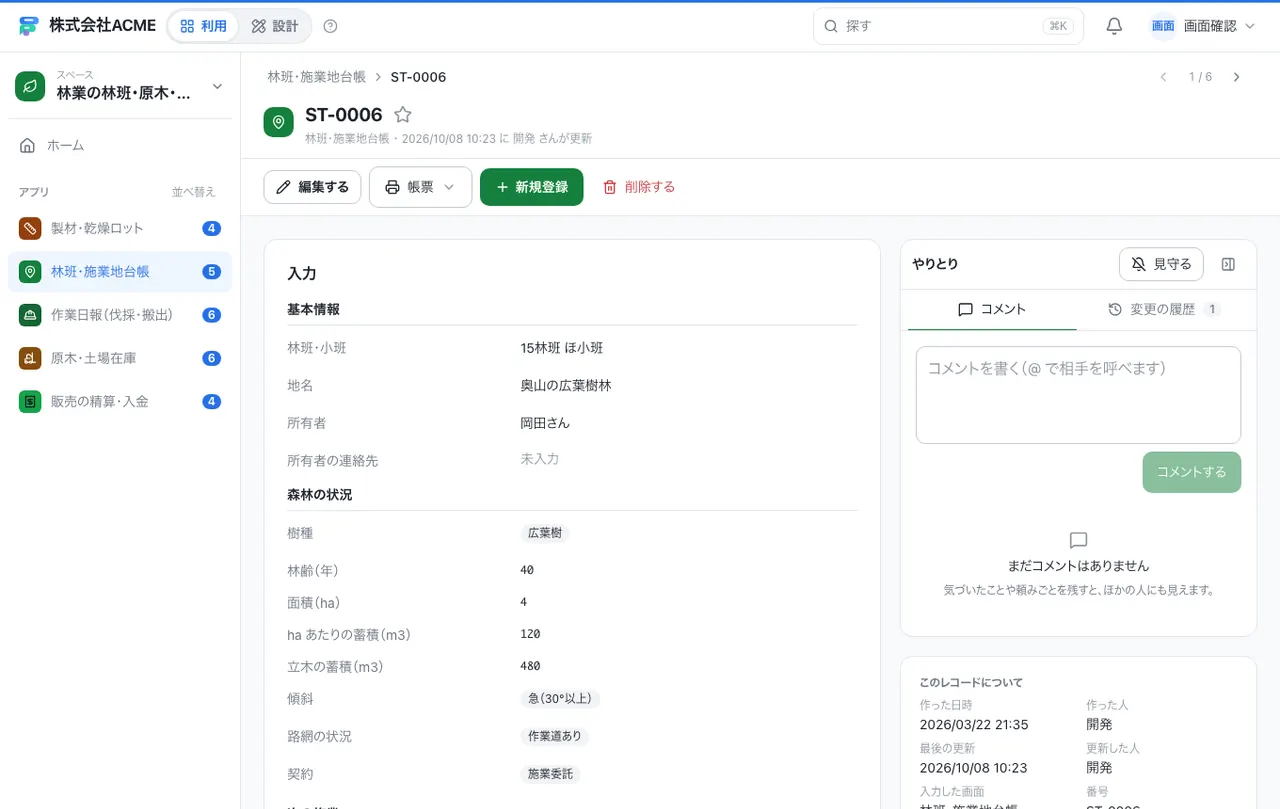This screenshot has height=809, width=1280.
Task: Focus the comment text area
Action: coord(1078,395)
